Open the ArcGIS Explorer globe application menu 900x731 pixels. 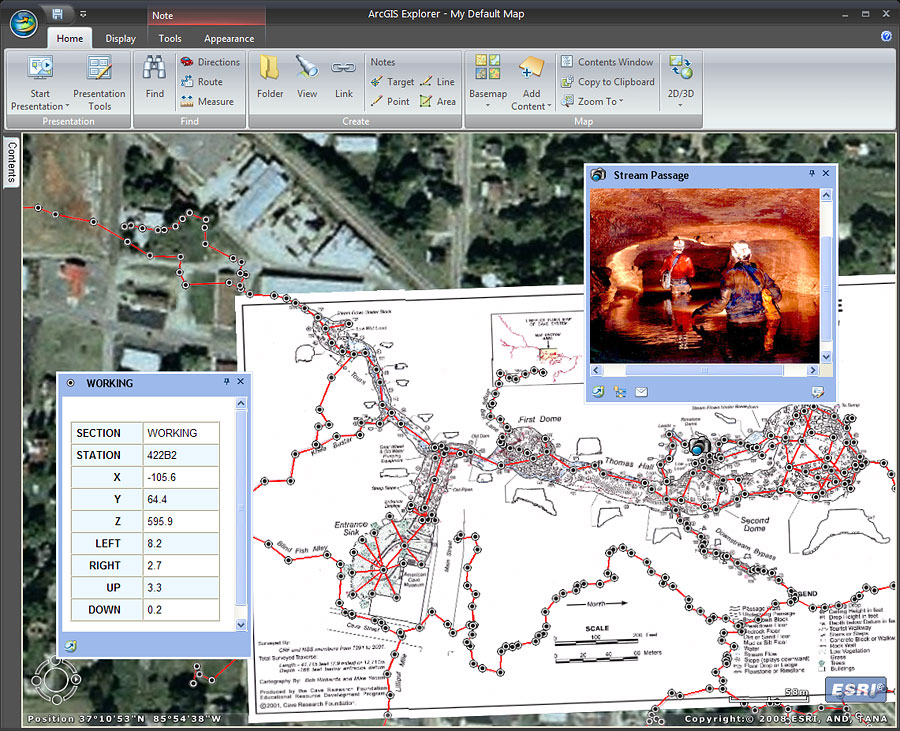[24, 24]
